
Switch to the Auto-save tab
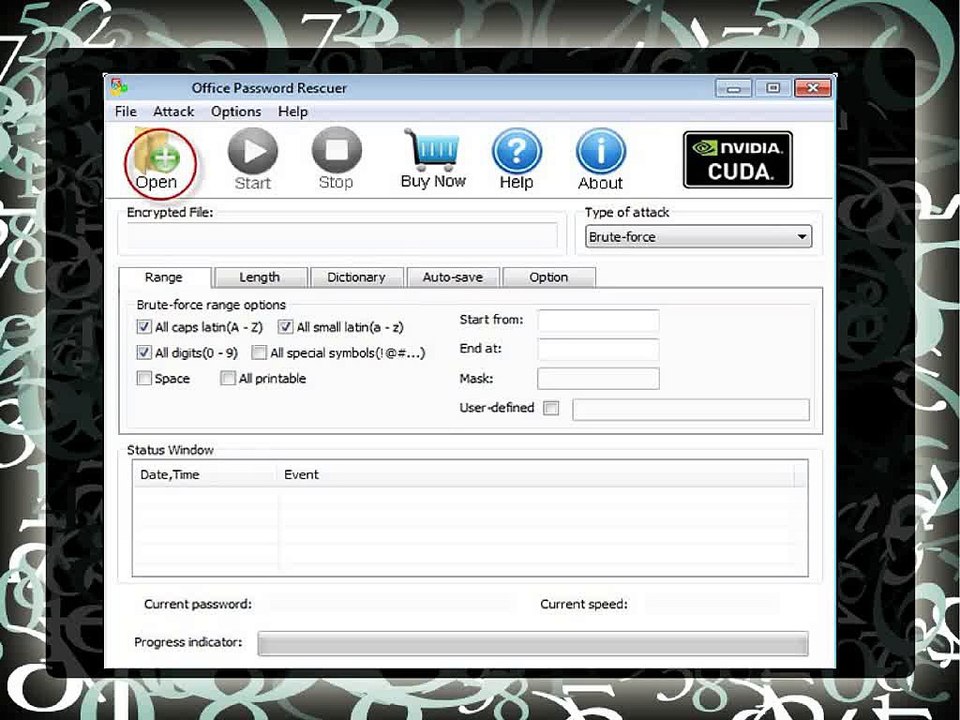click(x=453, y=277)
